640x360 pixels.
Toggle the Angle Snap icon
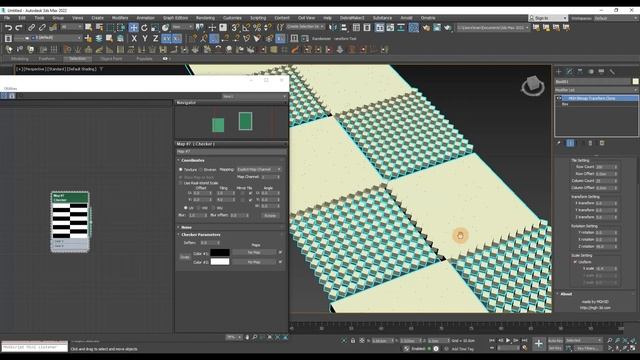point(246,28)
